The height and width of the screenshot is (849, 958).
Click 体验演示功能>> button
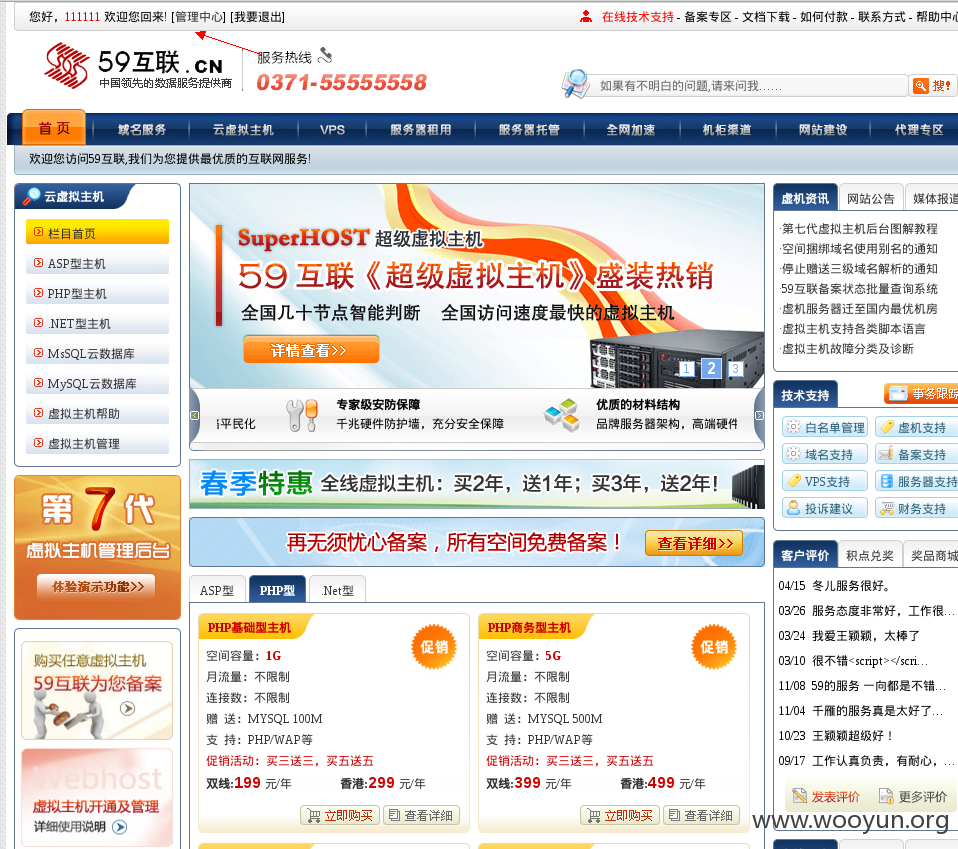coord(97,586)
